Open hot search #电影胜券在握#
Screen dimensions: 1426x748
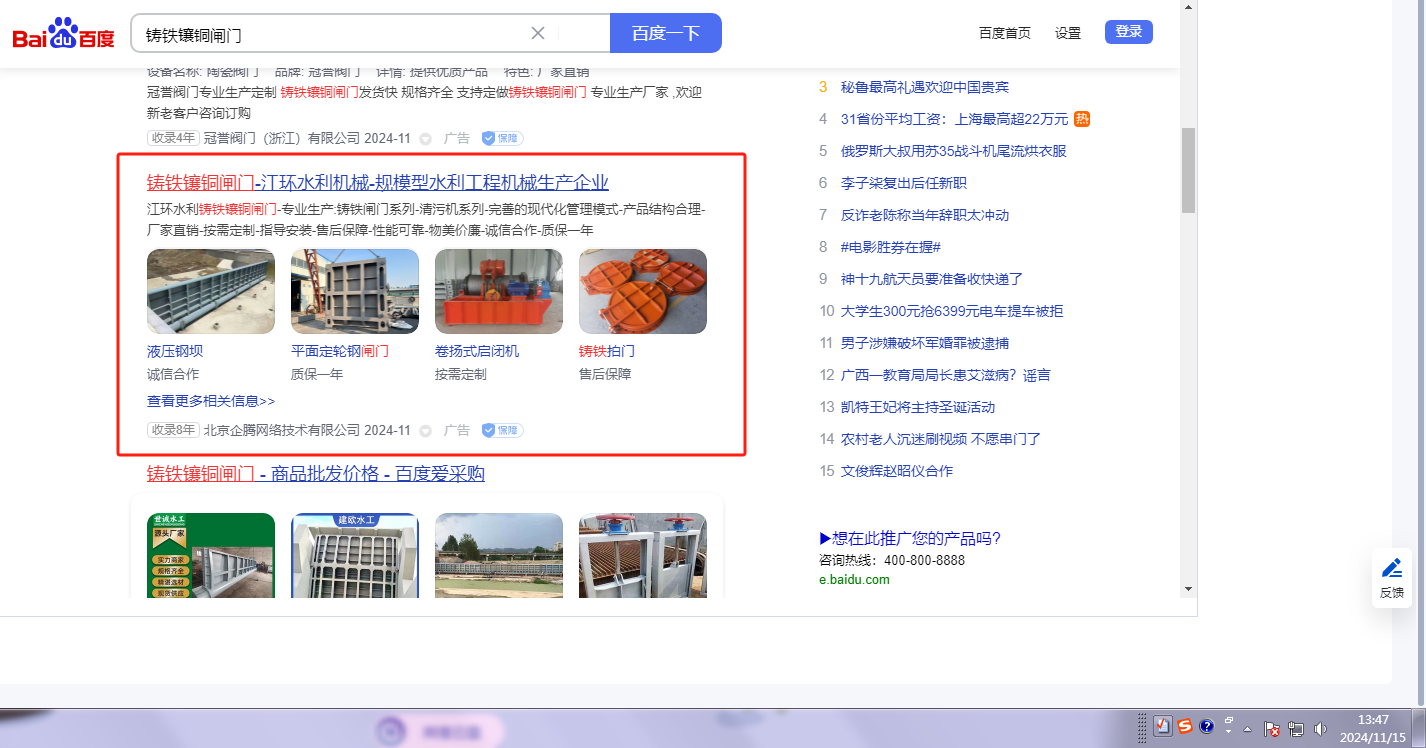[891, 247]
